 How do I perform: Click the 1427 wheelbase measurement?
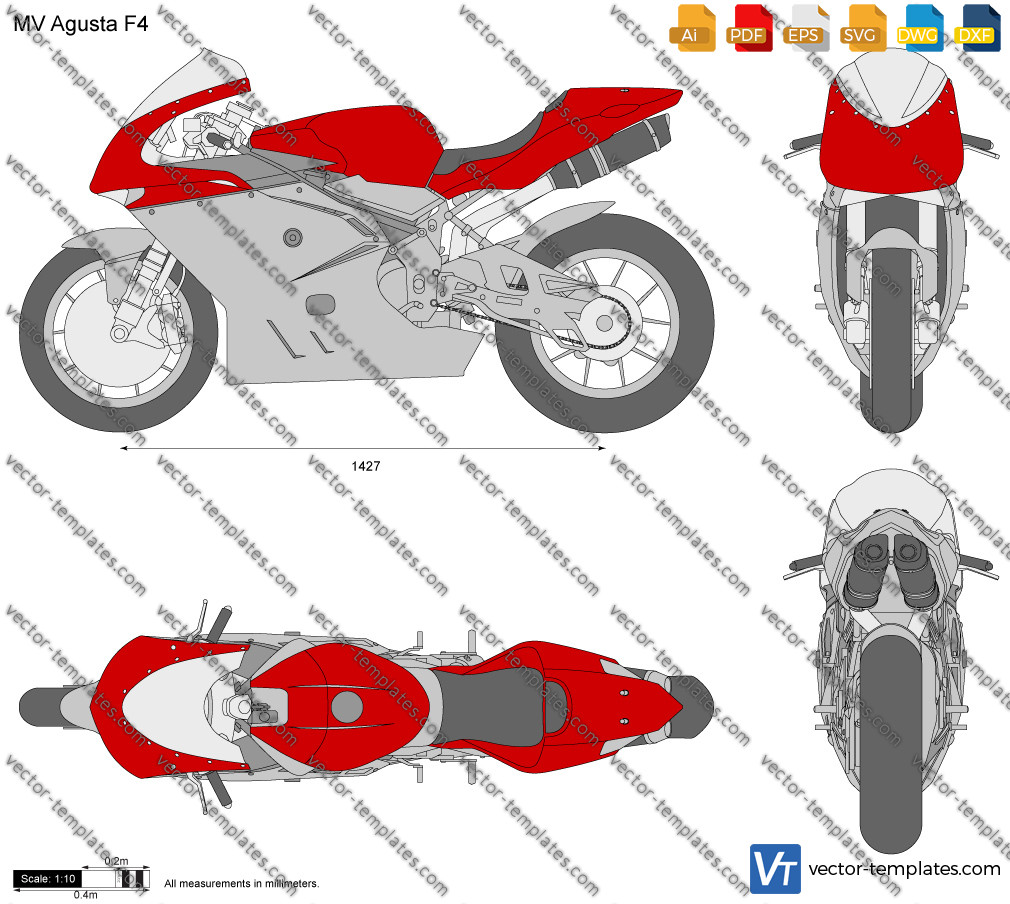(365, 466)
